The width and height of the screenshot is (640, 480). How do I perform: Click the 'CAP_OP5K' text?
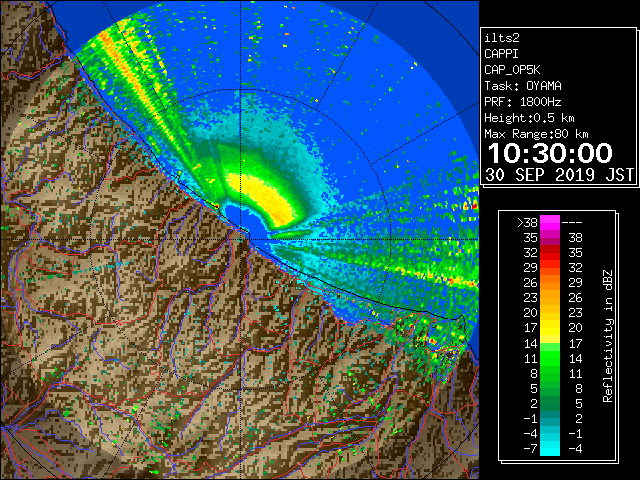click(x=512, y=70)
